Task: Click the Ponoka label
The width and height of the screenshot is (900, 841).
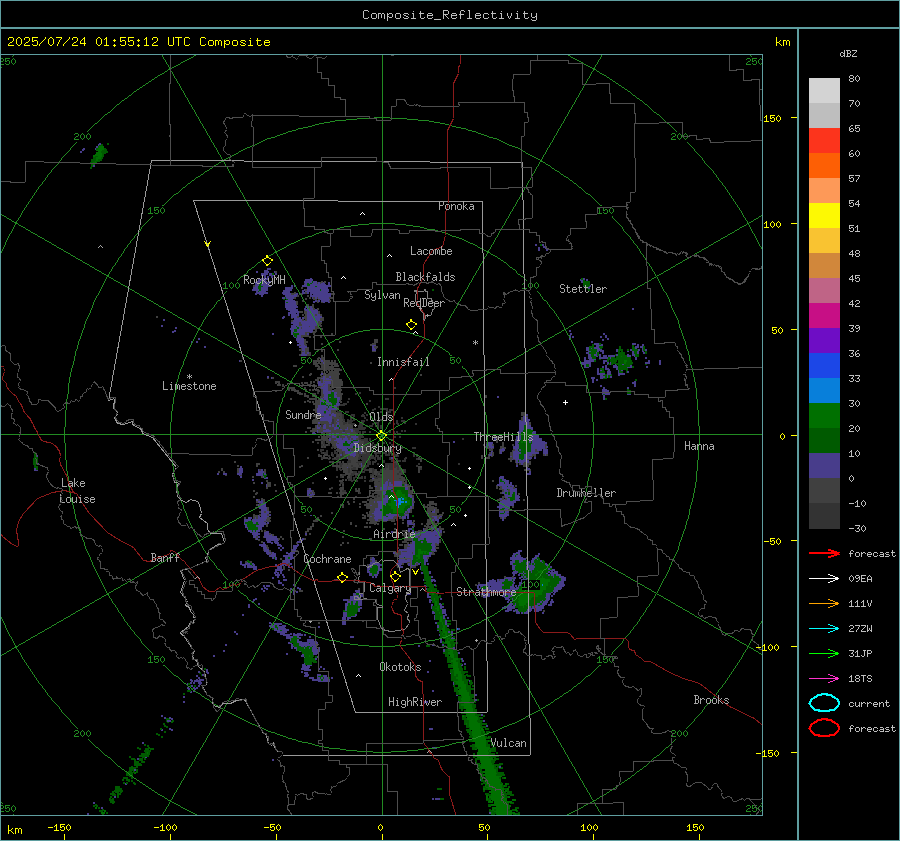Action: 456,206
